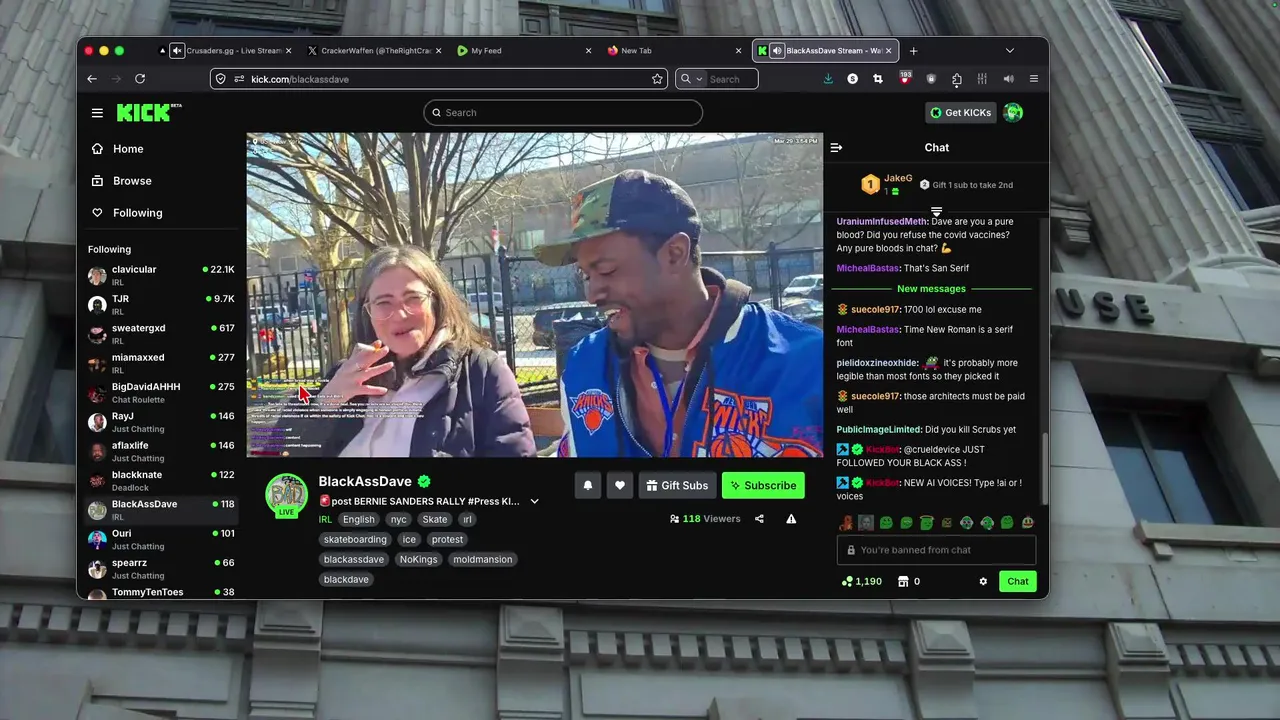Click the crop screenshot extension icon
The width and height of the screenshot is (1280, 720).
click(x=878, y=79)
